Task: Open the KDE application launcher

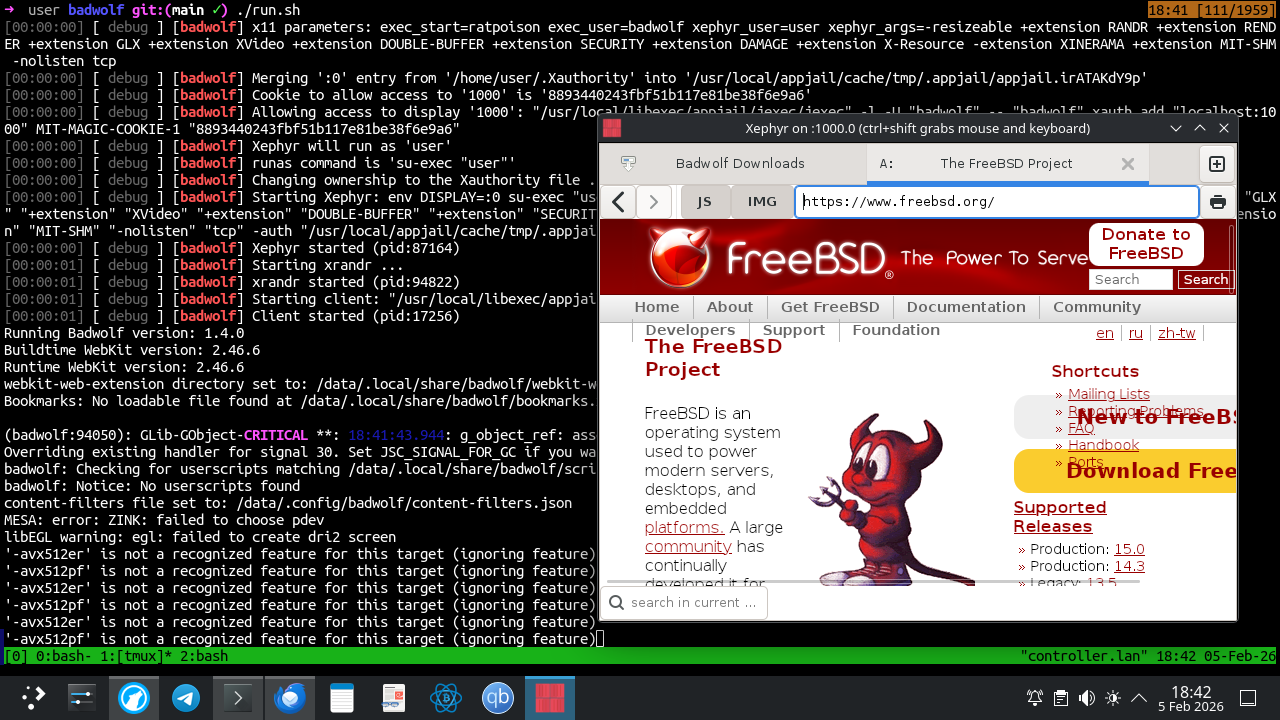Action: point(34,697)
